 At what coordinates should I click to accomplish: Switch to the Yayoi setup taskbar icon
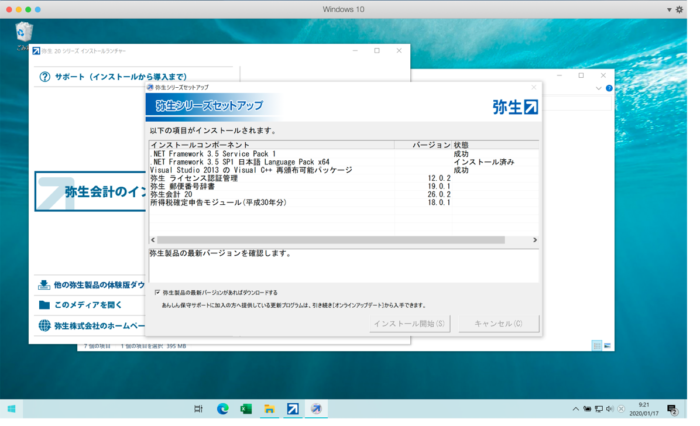point(316,409)
